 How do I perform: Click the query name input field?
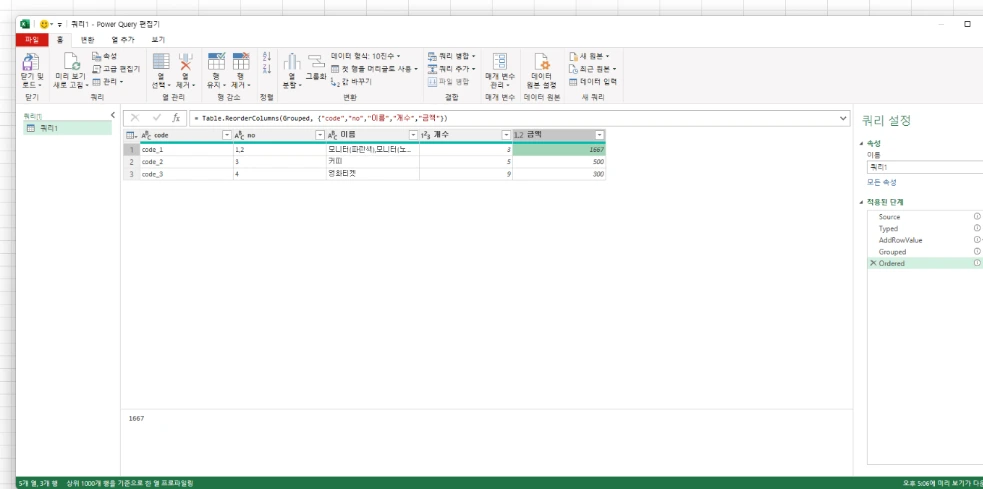(x=925, y=167)
